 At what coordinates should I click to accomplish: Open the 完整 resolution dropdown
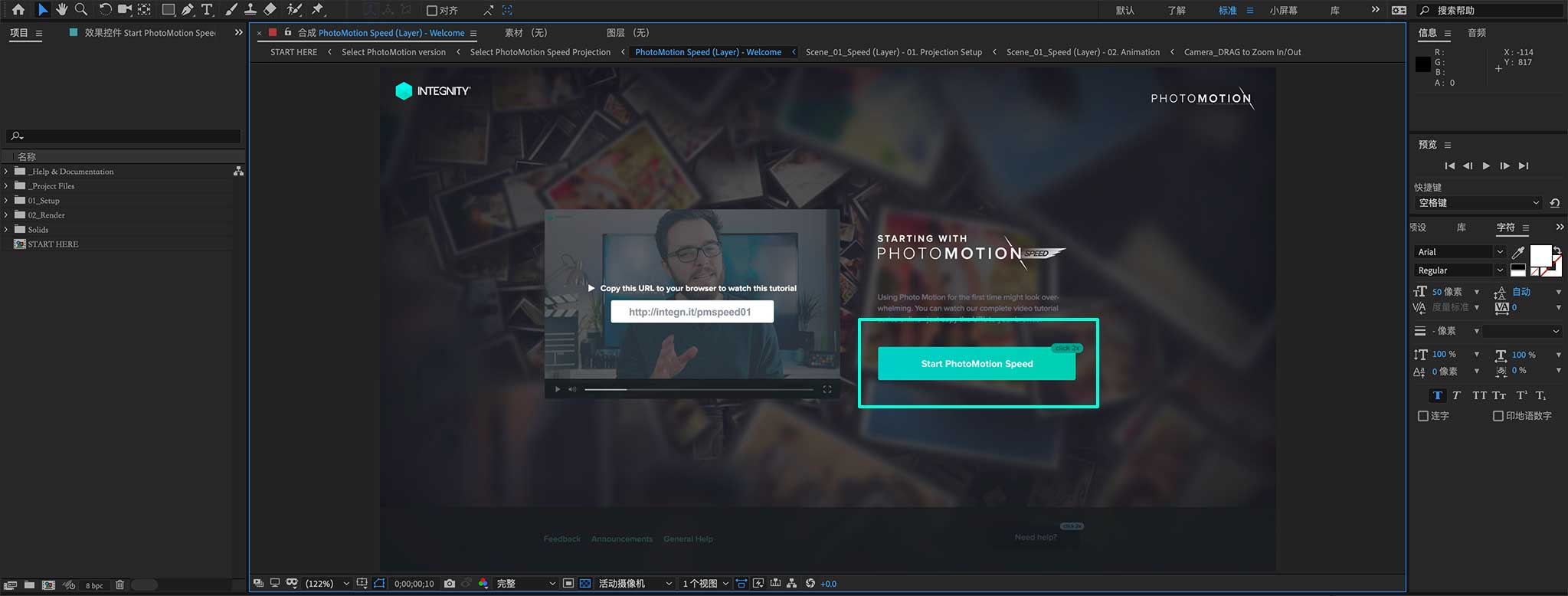pos(525,584)
